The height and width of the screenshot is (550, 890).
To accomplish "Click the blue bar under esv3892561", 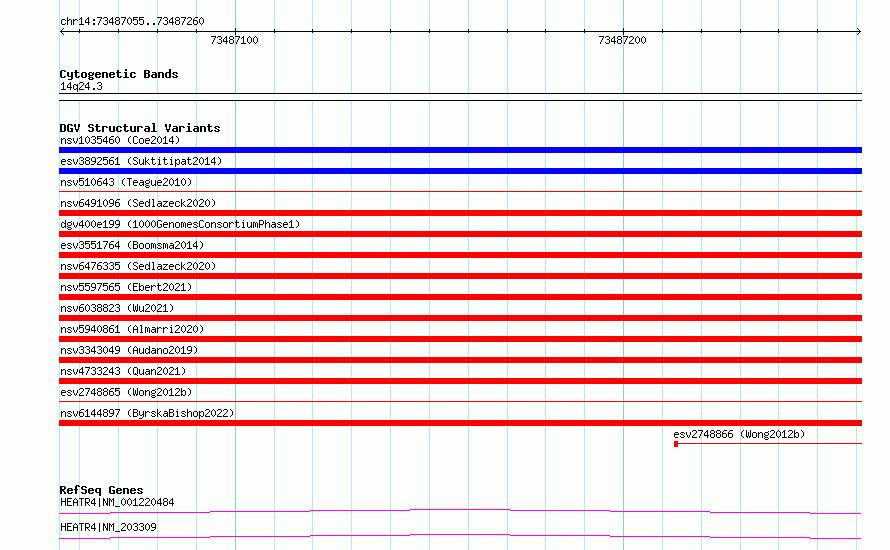I will 460,171.
